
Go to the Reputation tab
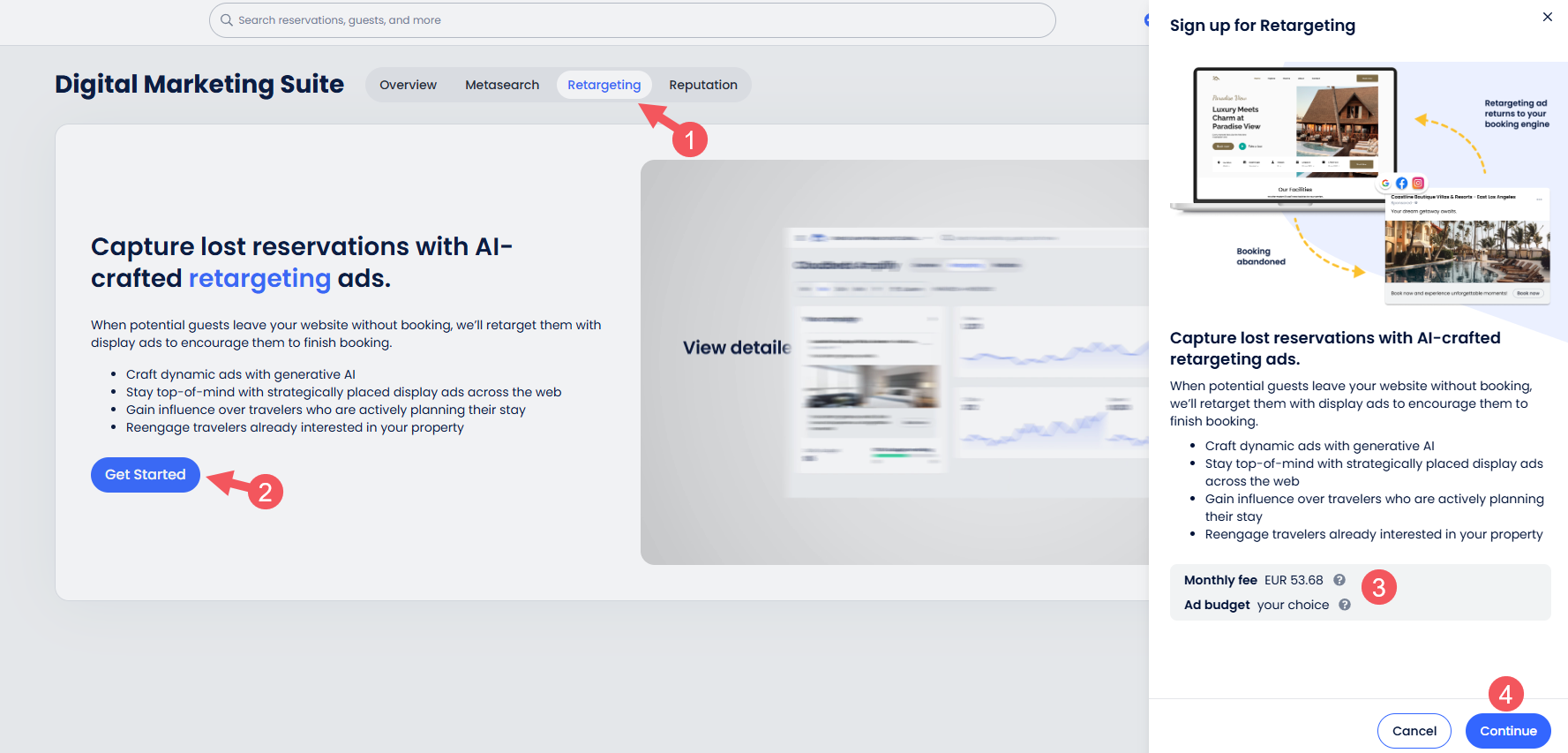702,85
